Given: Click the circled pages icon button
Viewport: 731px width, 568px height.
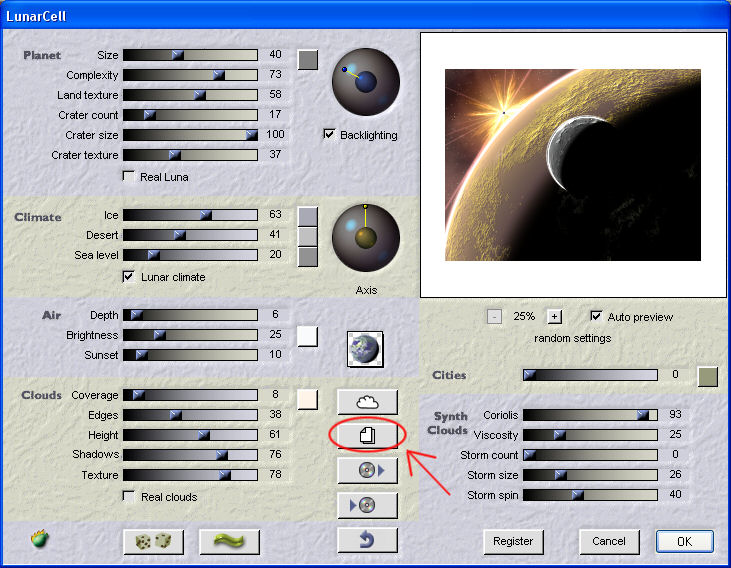Looking at the screenshot, I should tap(367, 435).
